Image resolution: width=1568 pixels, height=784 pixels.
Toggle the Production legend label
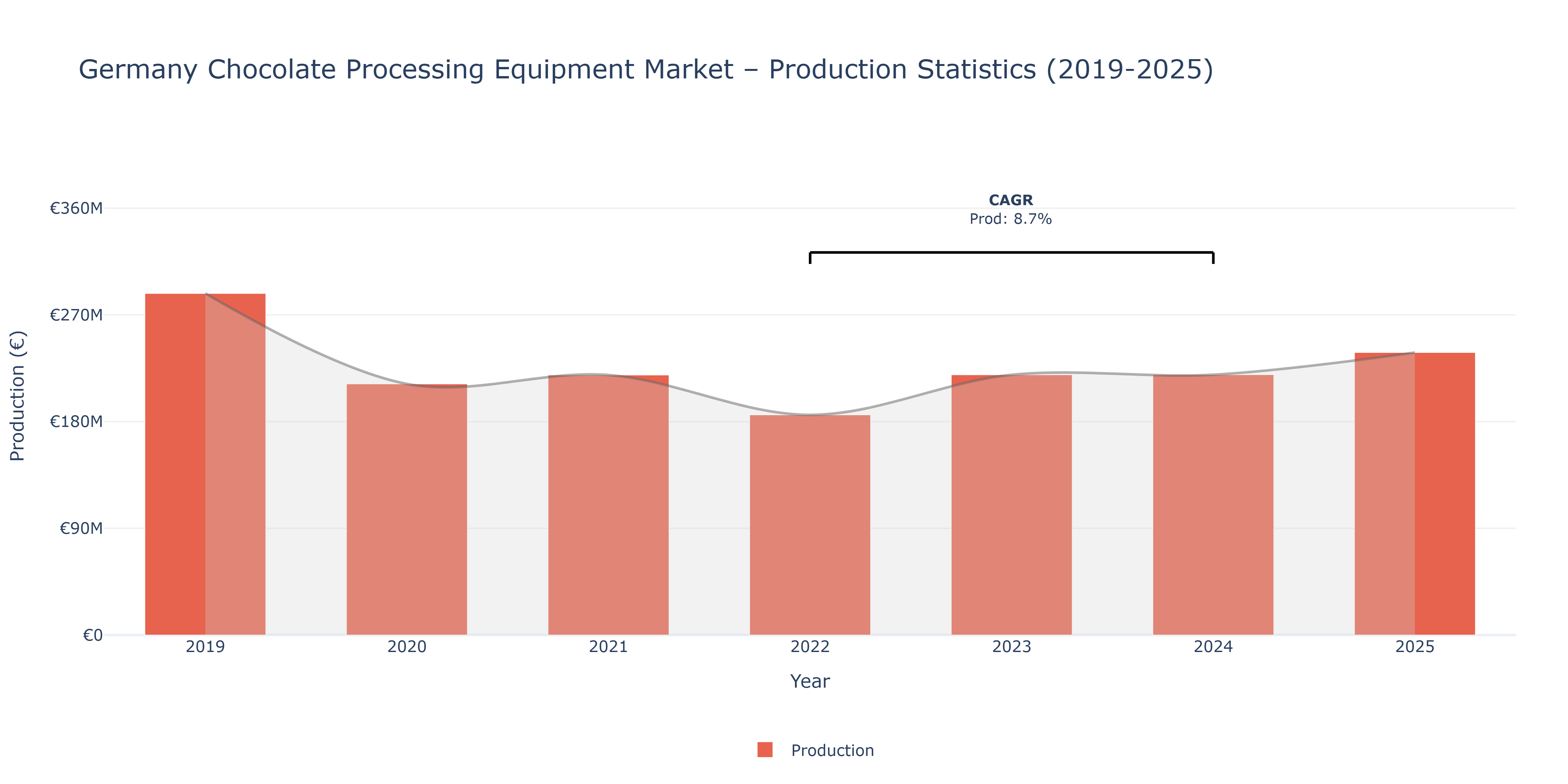[832, 751]
